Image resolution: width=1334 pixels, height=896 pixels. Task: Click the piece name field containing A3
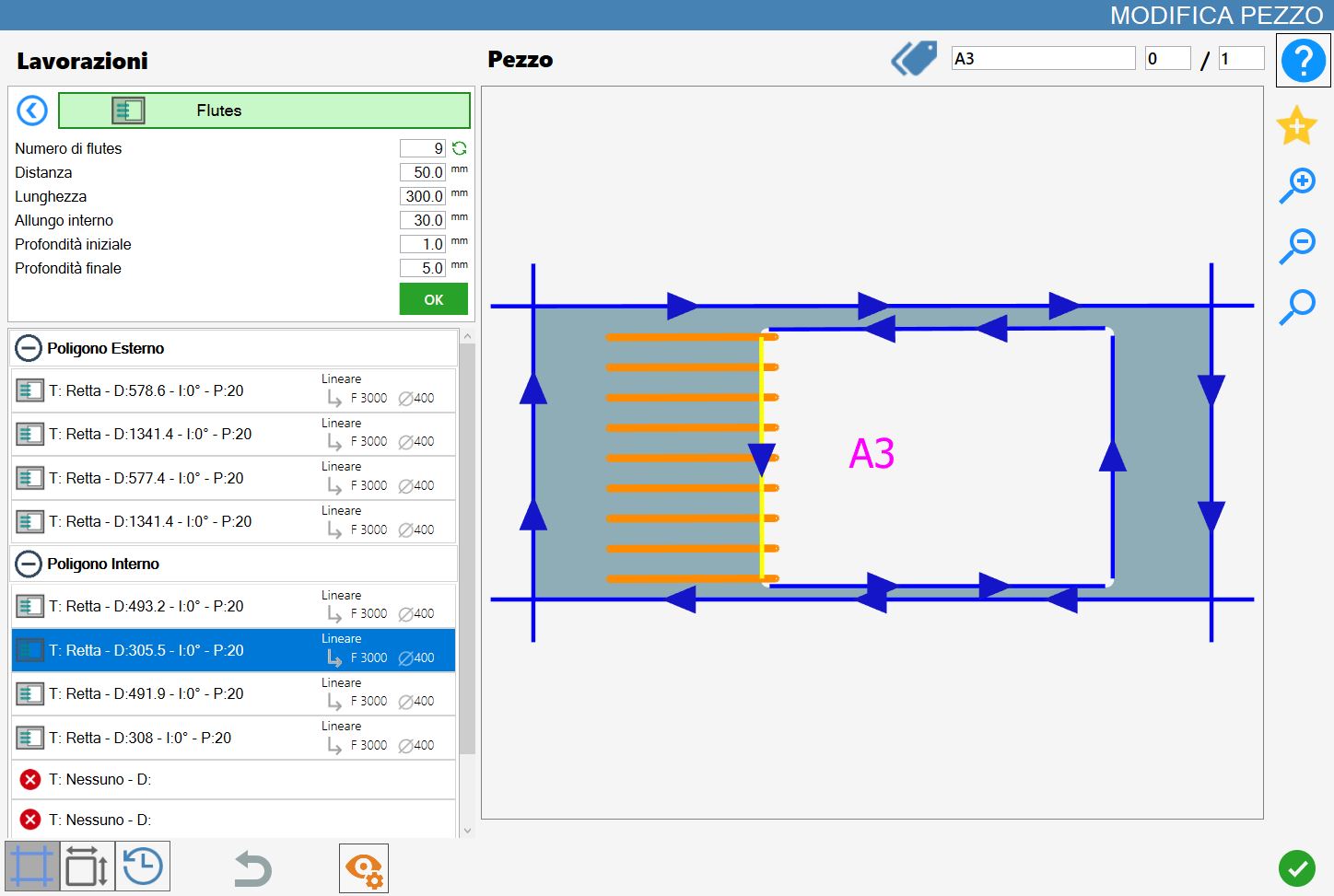click(1043, 59)
